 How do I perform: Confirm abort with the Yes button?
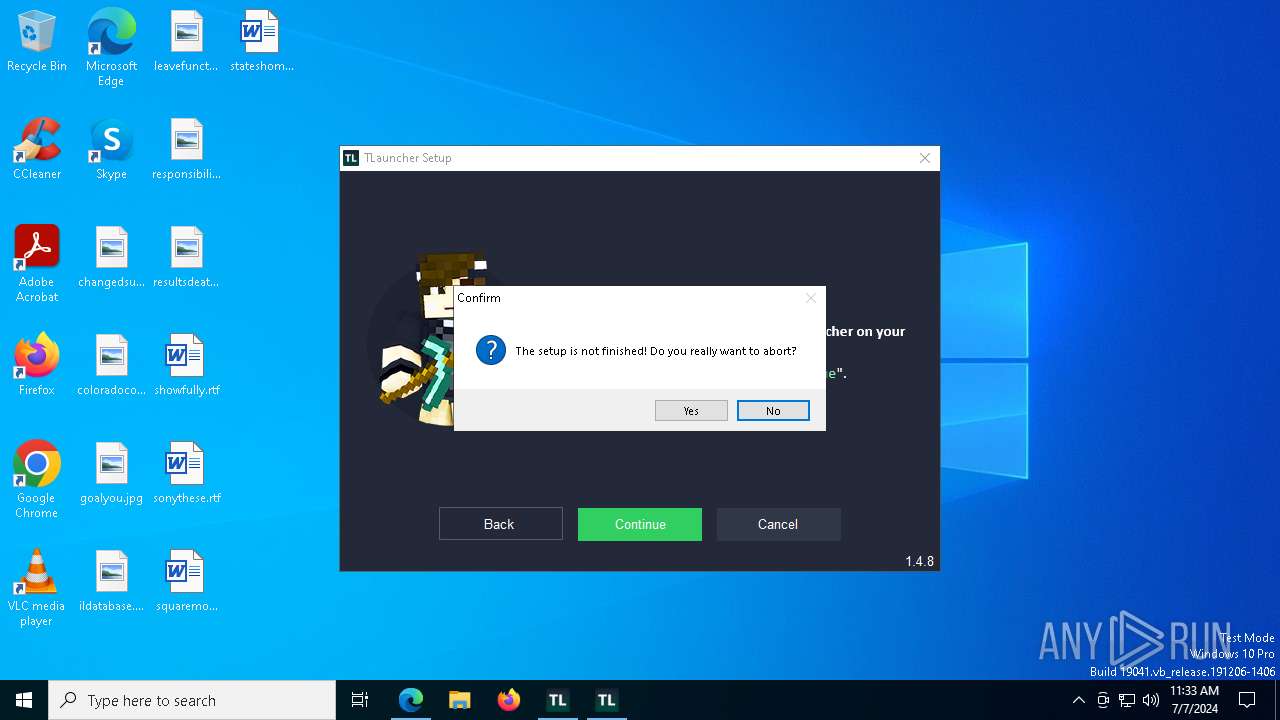tap(691, 411)
